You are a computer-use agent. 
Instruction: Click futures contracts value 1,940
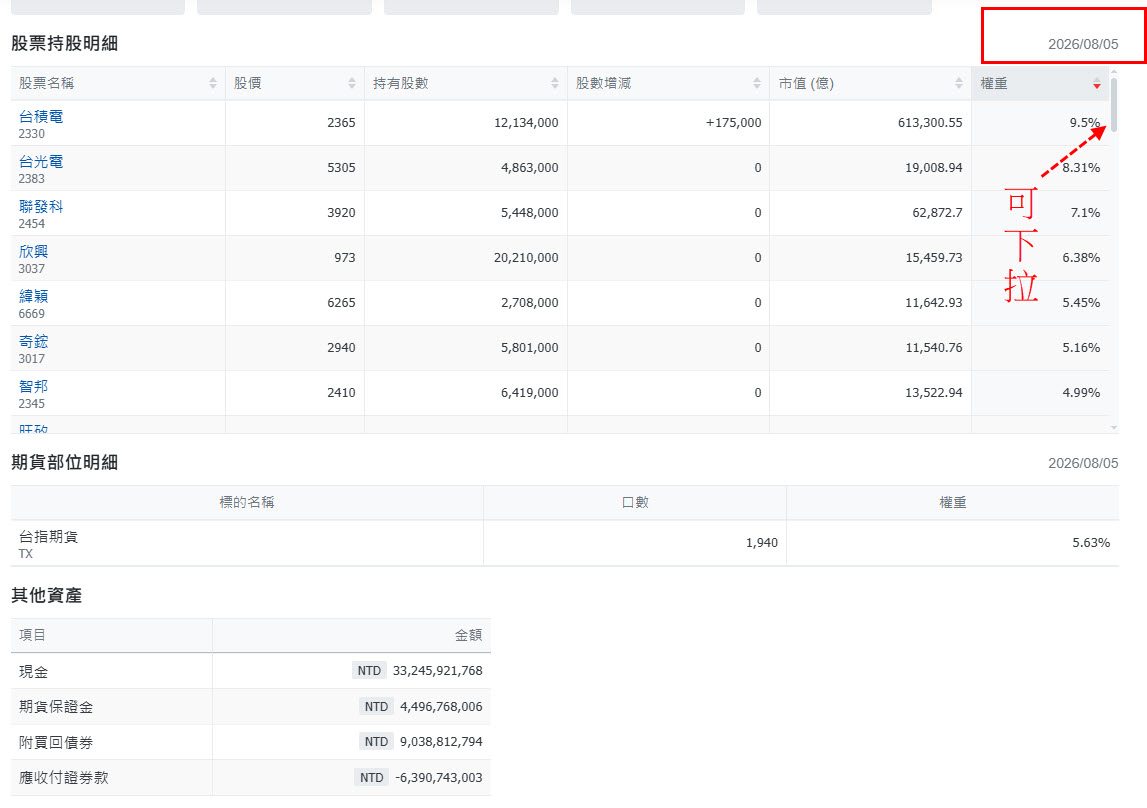coord(761,543)
